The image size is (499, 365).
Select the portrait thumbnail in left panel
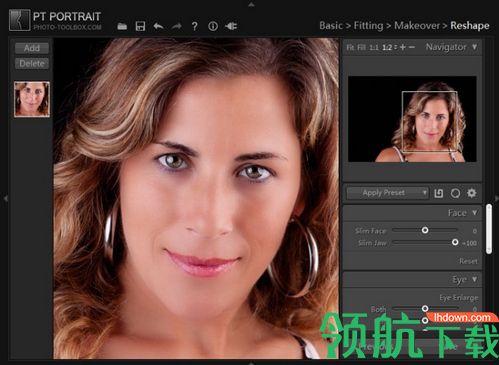[x=32, y=99]
